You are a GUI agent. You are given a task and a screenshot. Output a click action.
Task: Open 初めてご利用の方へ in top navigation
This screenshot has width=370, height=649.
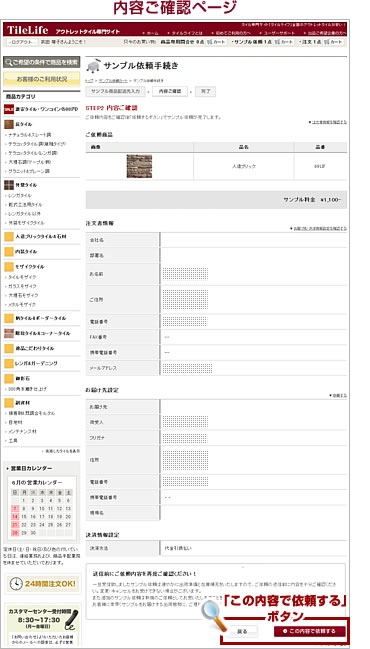232,33
